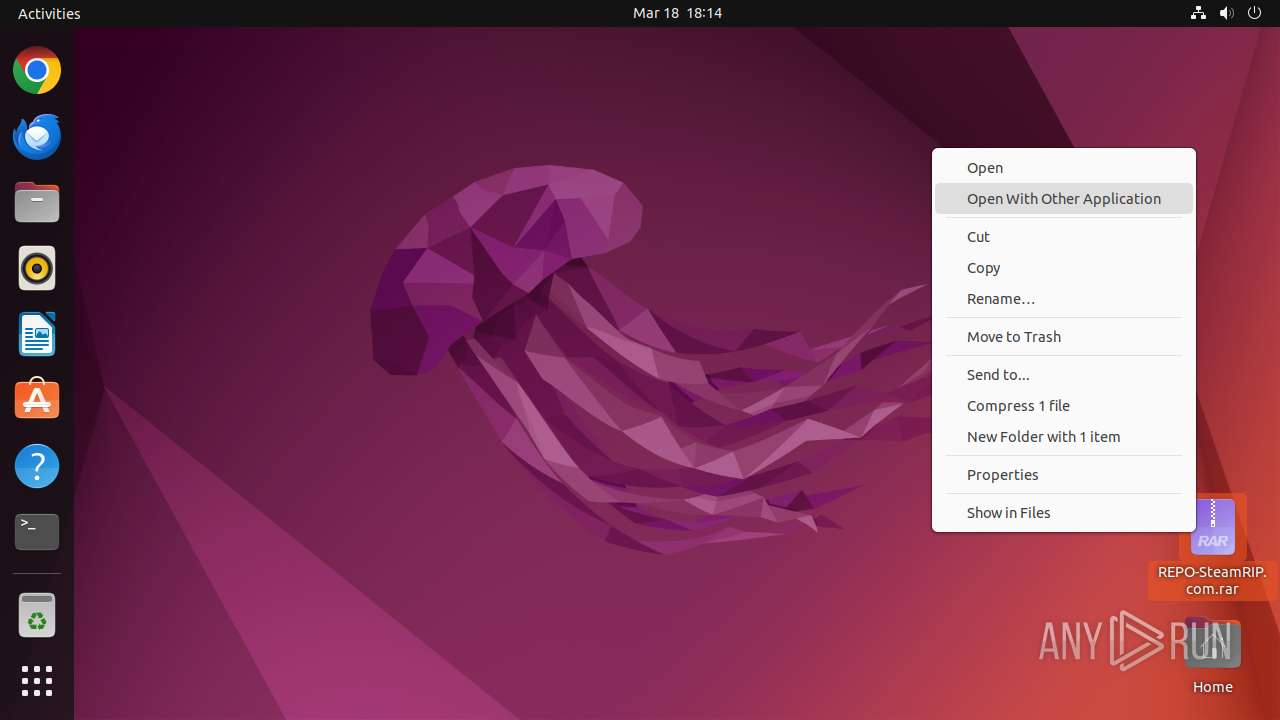Open Properties from context menu
1280x720 pixels.
tap(1064, 475)
